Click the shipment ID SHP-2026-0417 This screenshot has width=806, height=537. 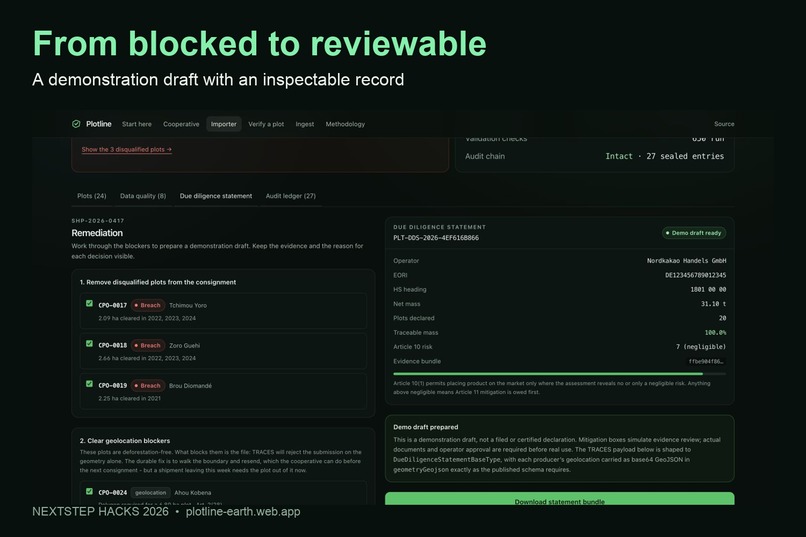click(98, 220)
